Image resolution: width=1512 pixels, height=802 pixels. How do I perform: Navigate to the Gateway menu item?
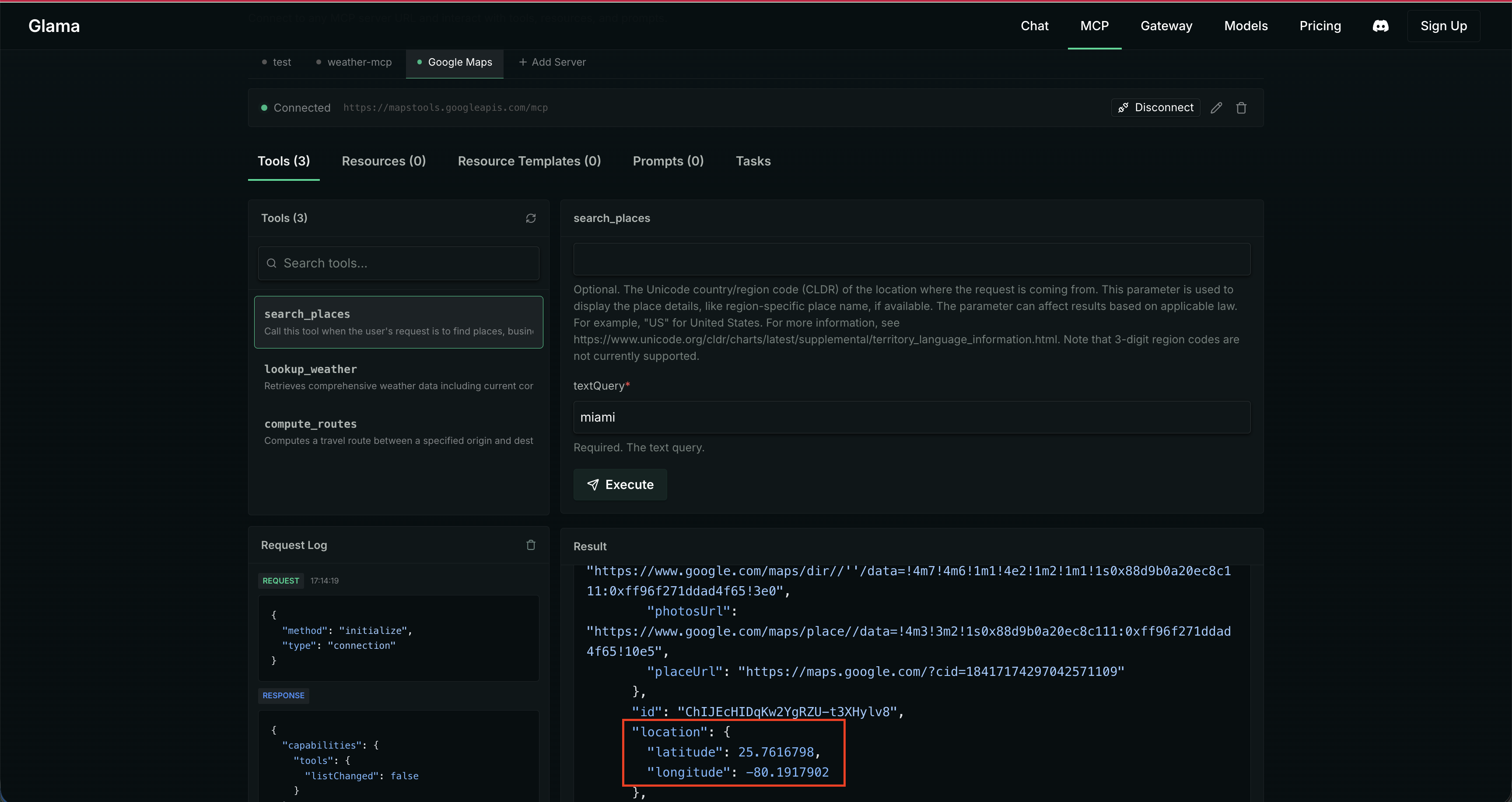click(1166, 26)
